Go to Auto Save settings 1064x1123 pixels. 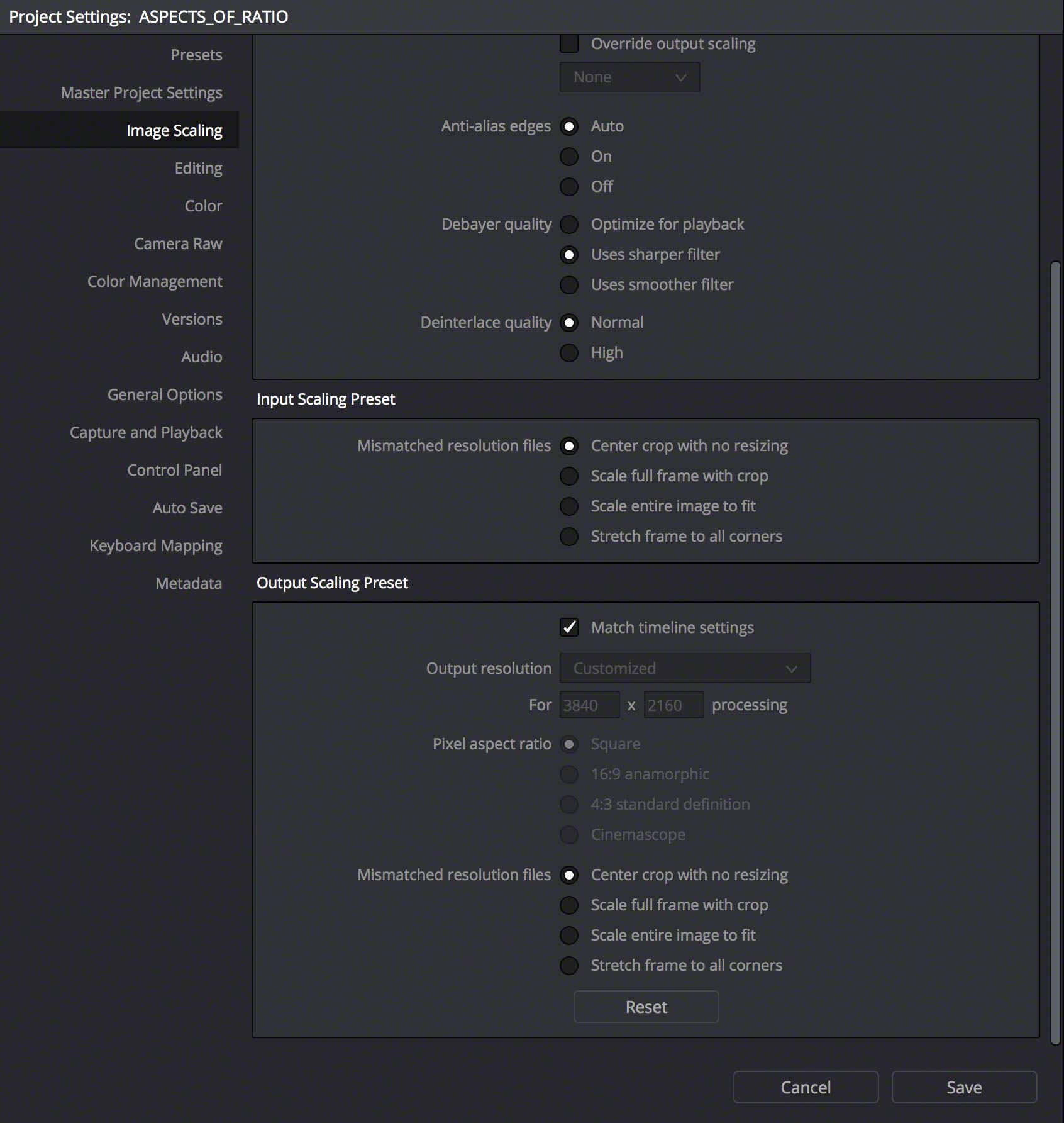[187, 508]
